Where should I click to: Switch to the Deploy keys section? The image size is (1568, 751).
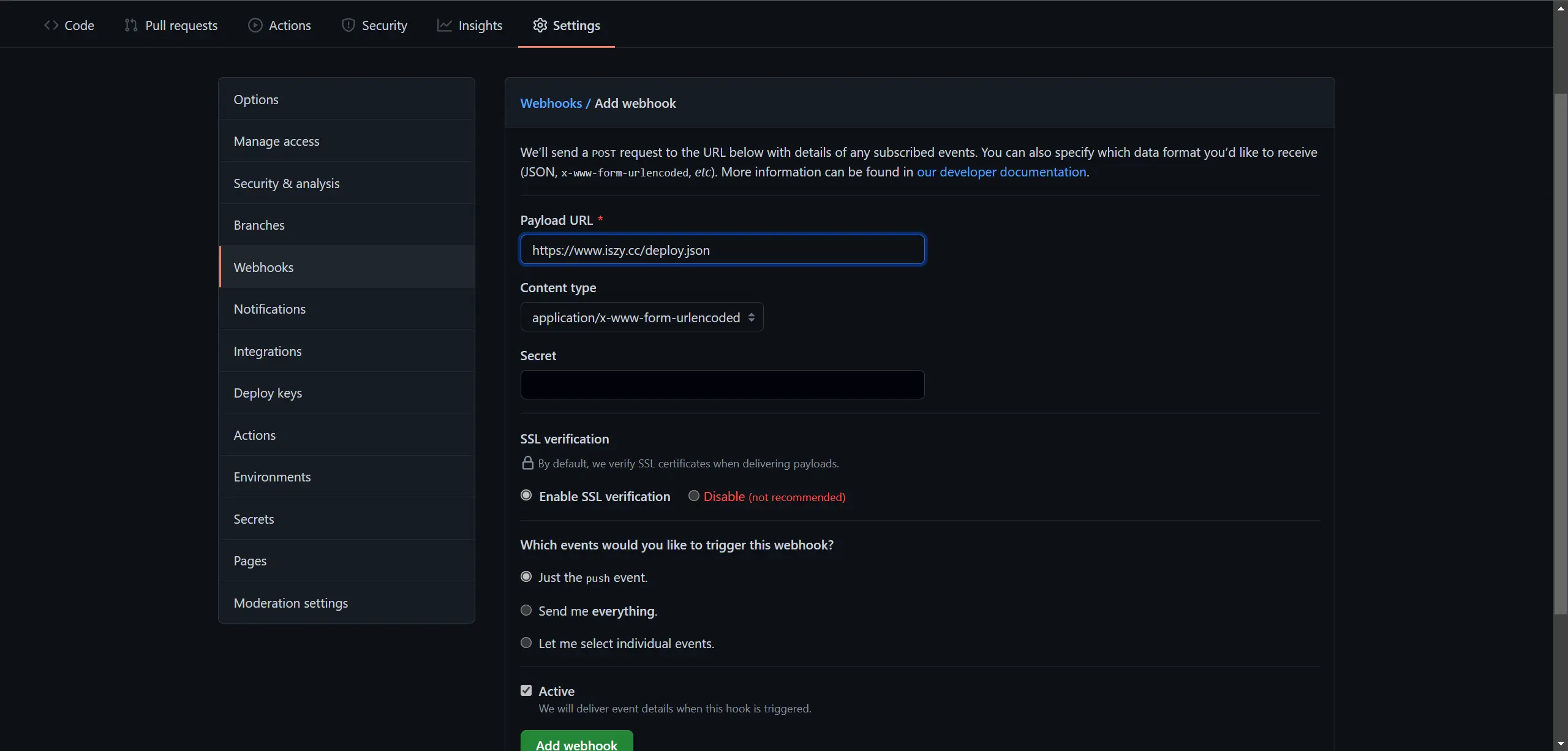(x=267, y=393)
